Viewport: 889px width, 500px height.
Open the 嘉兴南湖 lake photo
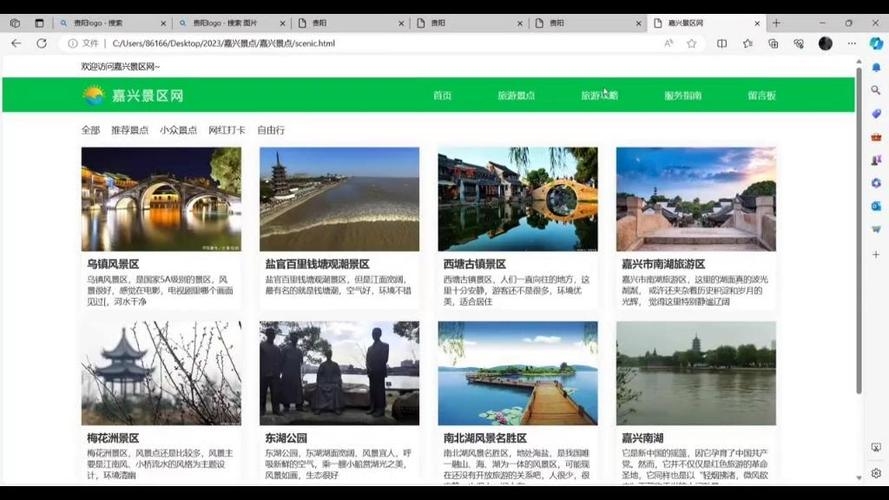[696, 373]
